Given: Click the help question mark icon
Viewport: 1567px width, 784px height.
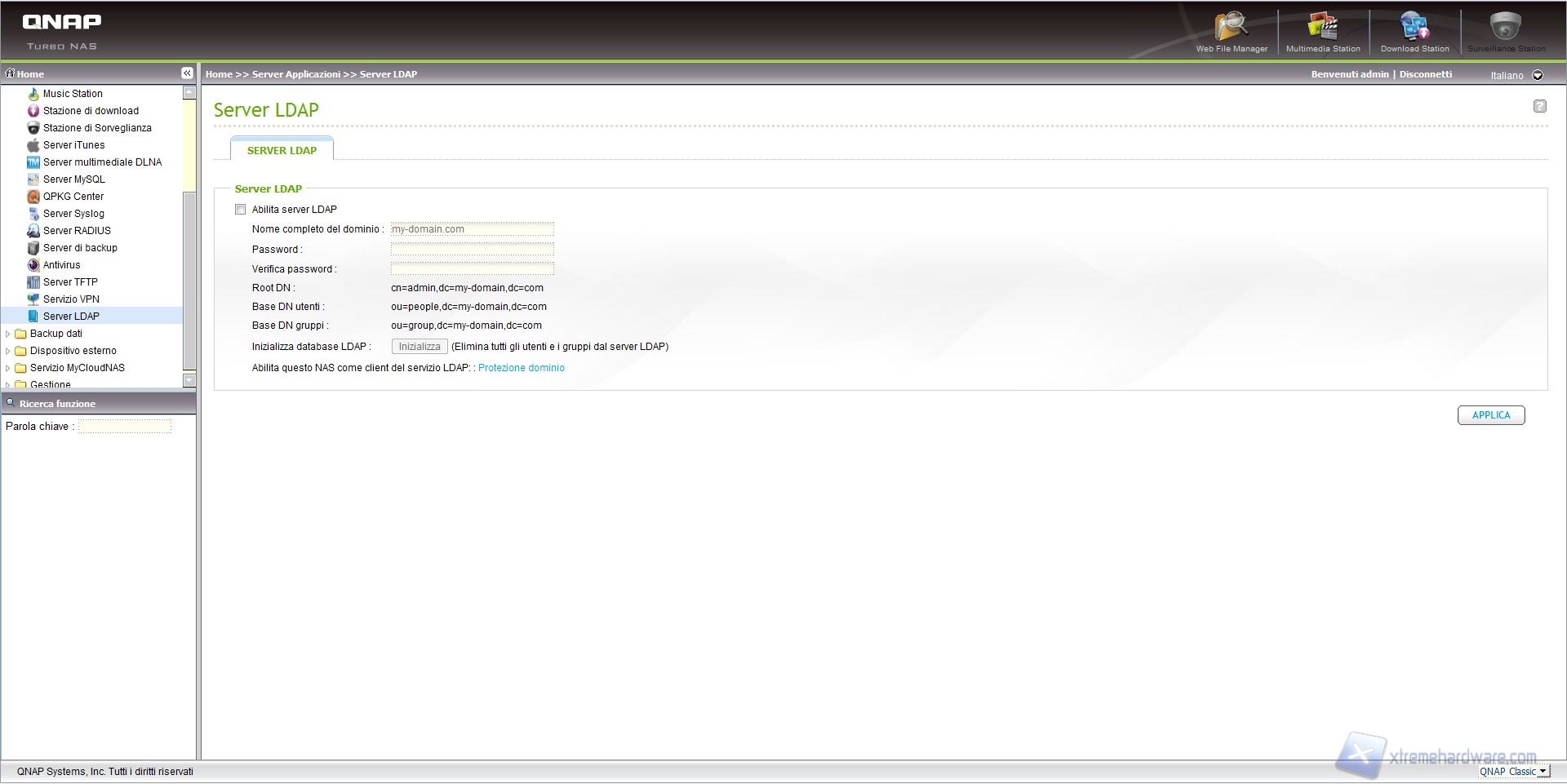Looking at the screenshot, I should coord(1539,106).
